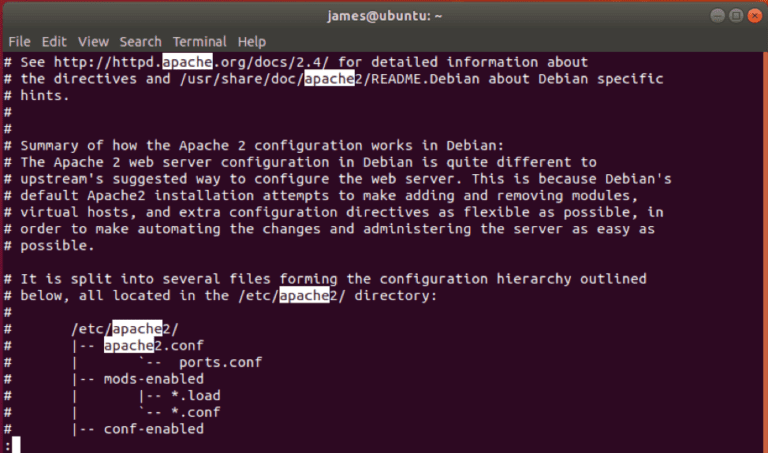Click the word 'possible.' on its own line
Screen dimensions: 768x453
coord(57,246)
